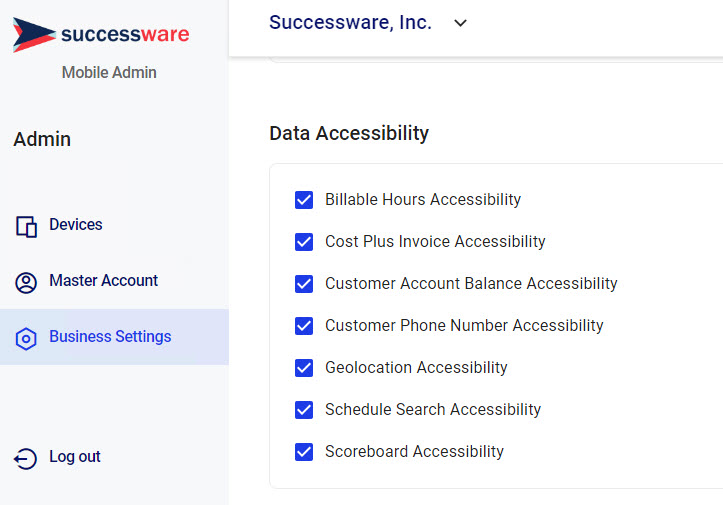Uncheck Billable Hours Accessibility checkbox
Screen dimensions: 723x505
pyautogui.click(x=304, y=200)
